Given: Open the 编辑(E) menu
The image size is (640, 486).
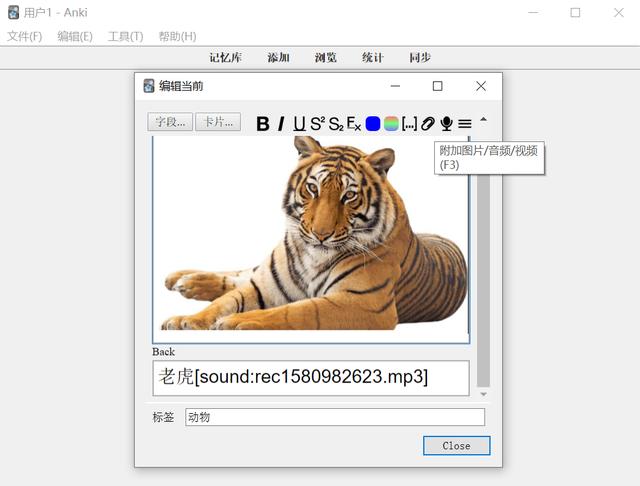Looking at the screenshot, I should tap(75, 36).
